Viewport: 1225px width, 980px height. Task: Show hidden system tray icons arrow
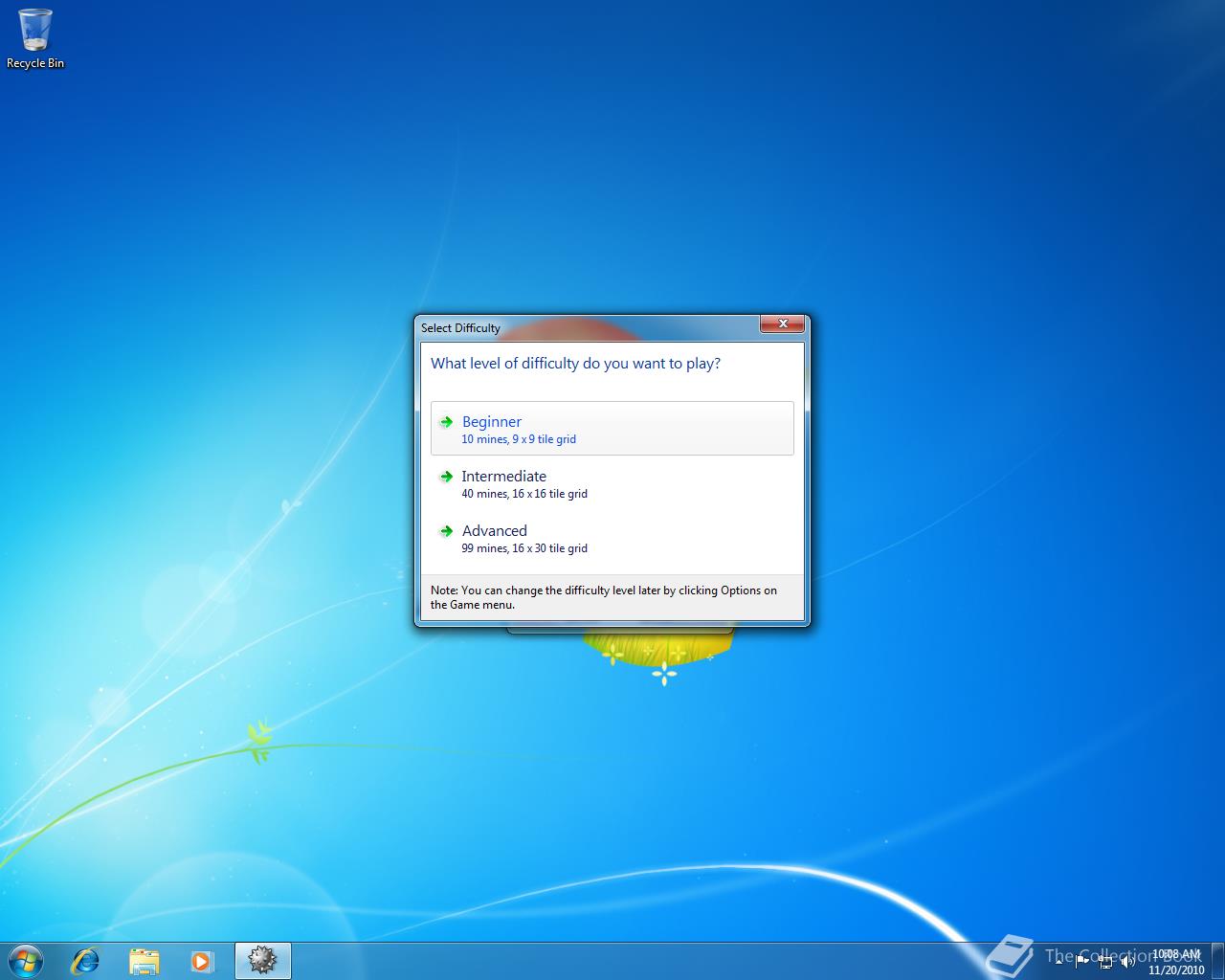1059,961
